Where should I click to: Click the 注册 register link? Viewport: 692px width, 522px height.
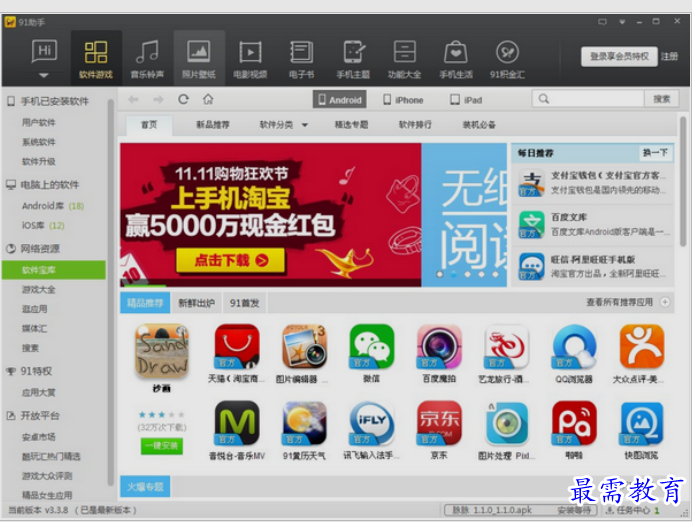coord(669,56)
